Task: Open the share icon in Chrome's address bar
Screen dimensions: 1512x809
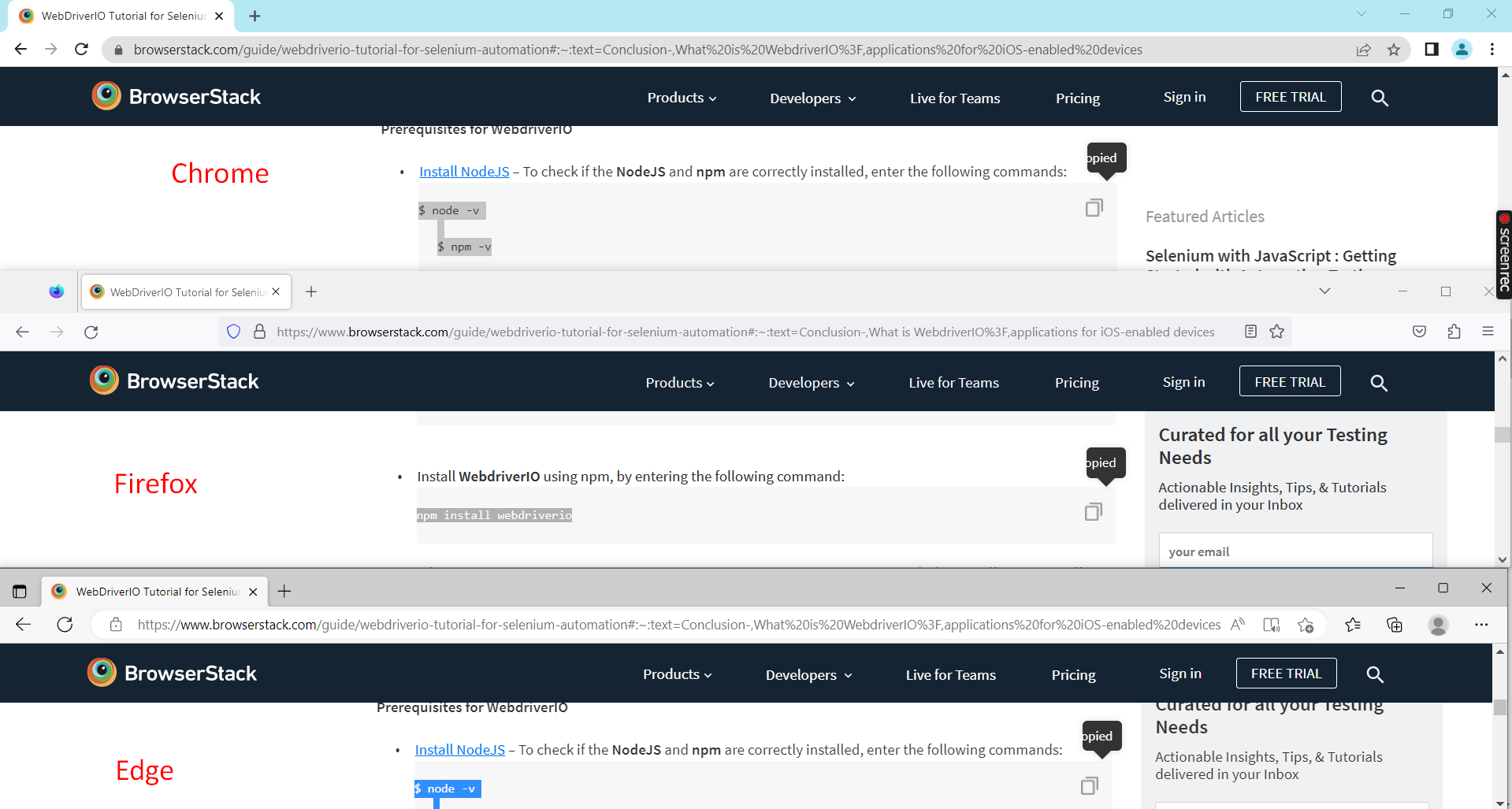Action: pyautogui.click(x=1364, y=49)
